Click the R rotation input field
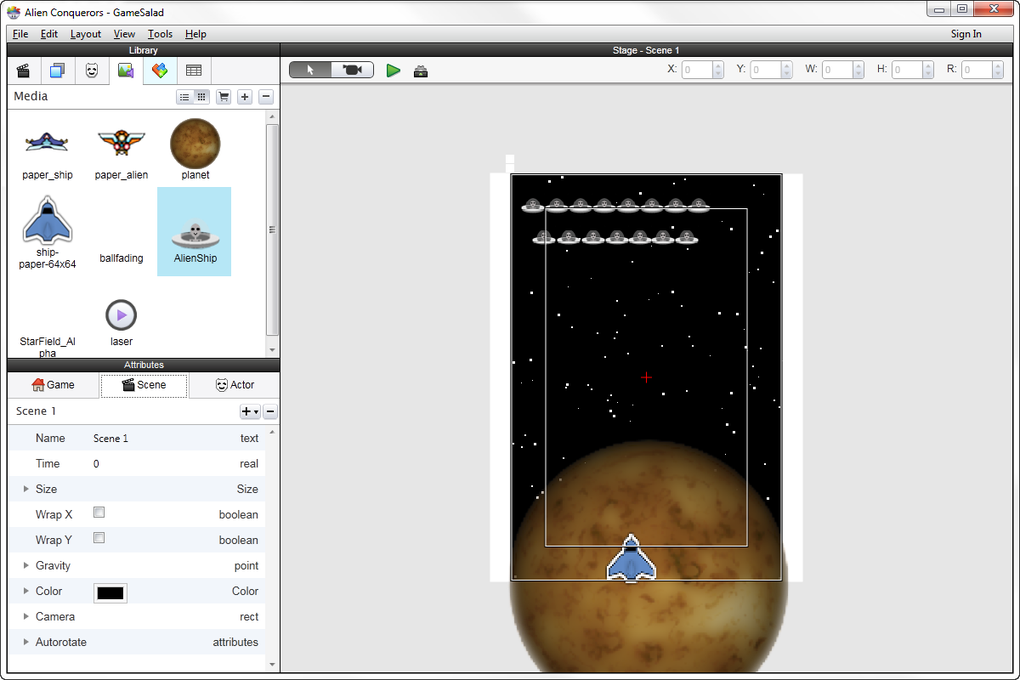The image size is (1020, 680). pyautogui.click(x=977, y=70)
